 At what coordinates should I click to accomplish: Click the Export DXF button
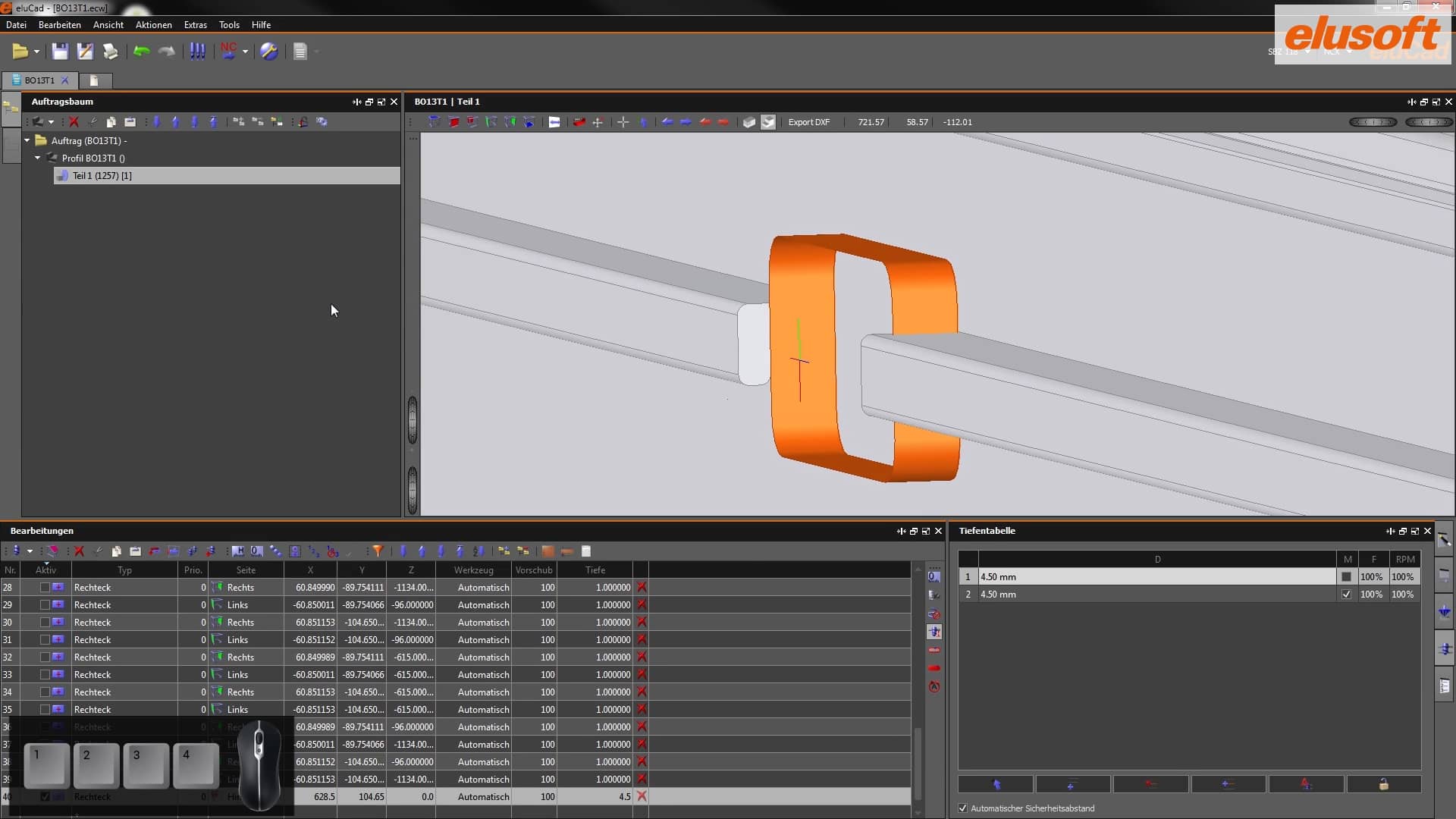tap(808, 121)
